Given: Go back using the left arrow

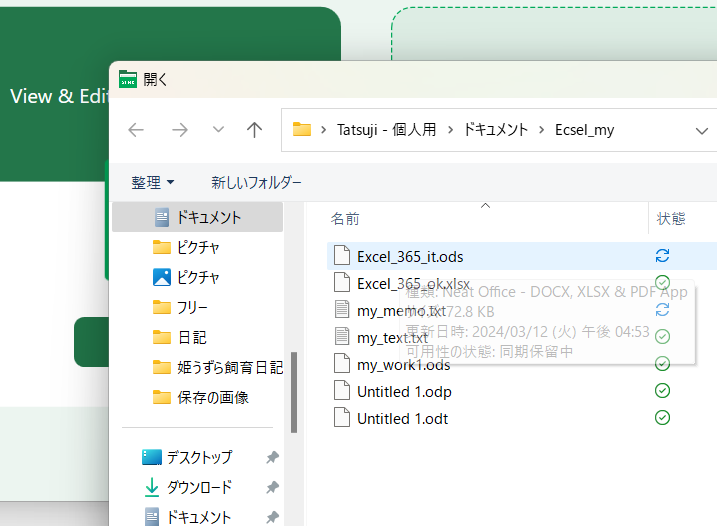Looking at the screenshot, I should point(136,130).
